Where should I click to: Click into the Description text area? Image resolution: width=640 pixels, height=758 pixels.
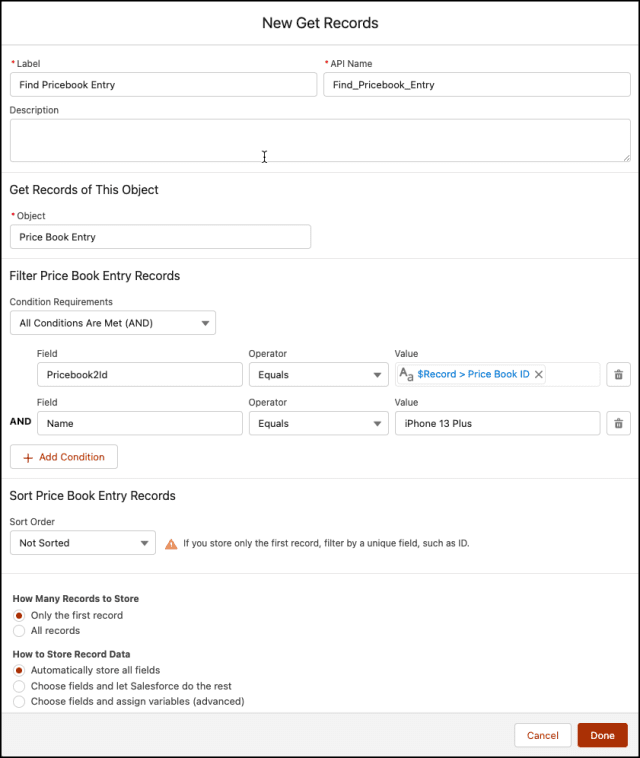tap(320, 140)
